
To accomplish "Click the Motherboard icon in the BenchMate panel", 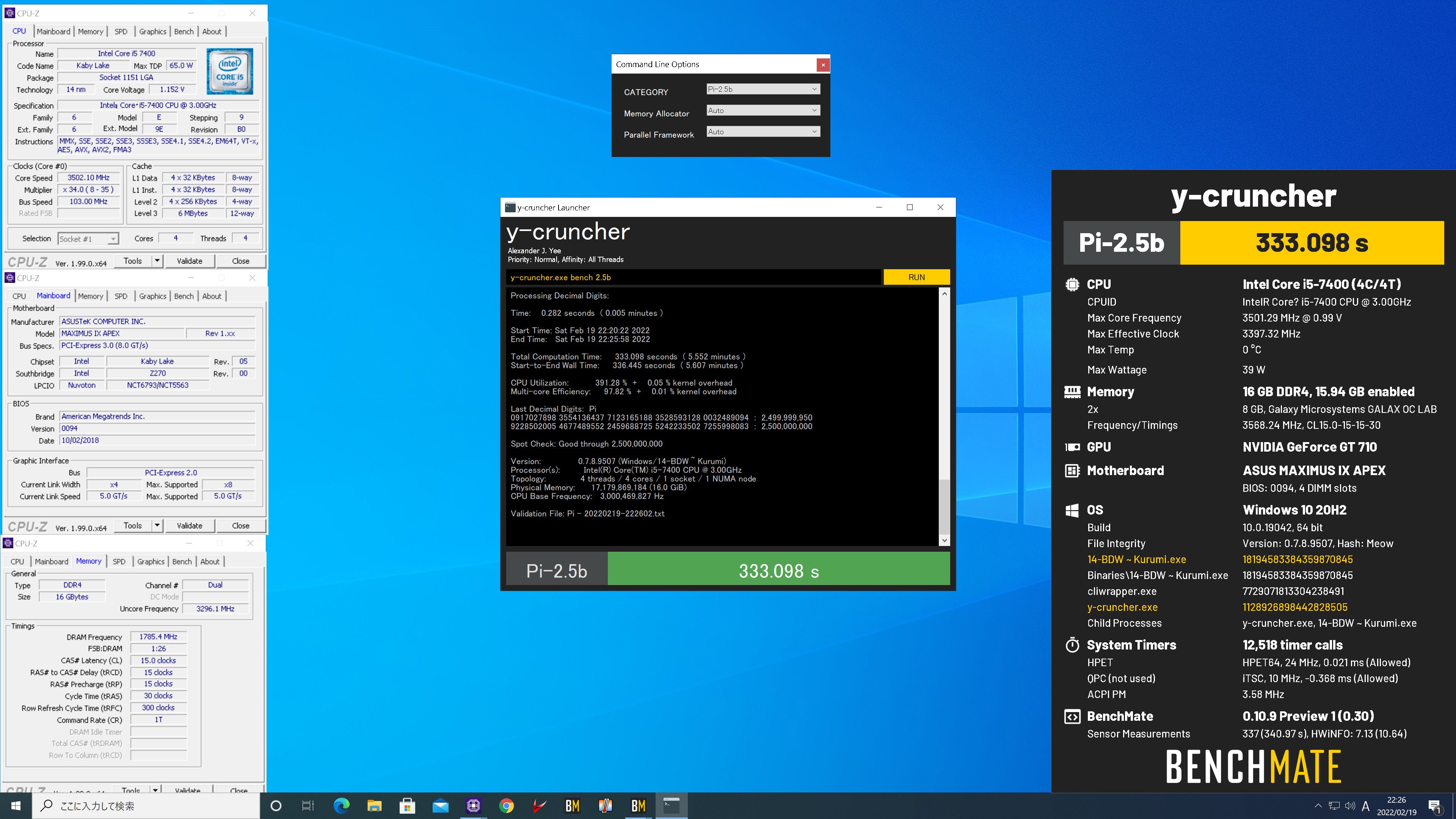I will 1072,471.
